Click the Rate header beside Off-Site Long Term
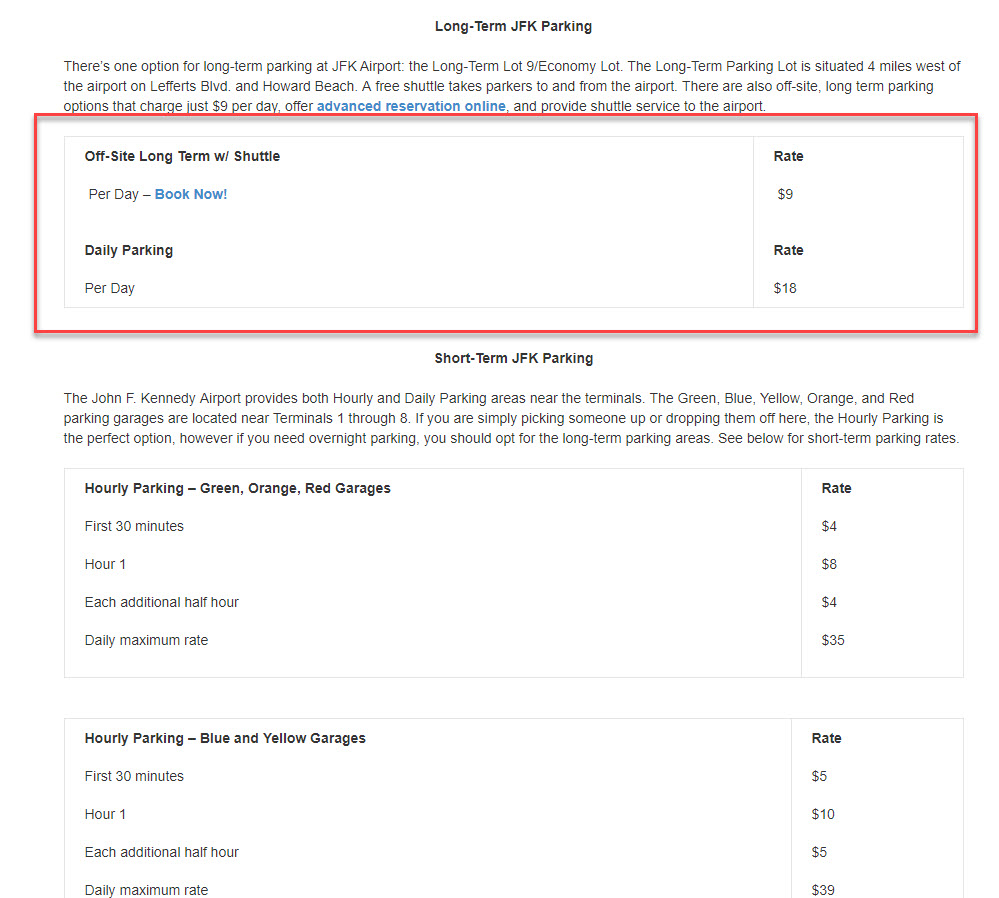This screenshot has height=898, width=999. tap(788, 156)
